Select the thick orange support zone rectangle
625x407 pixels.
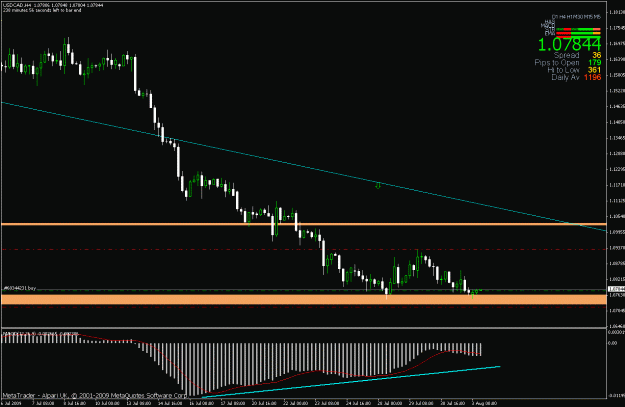[x=304, y=299]
